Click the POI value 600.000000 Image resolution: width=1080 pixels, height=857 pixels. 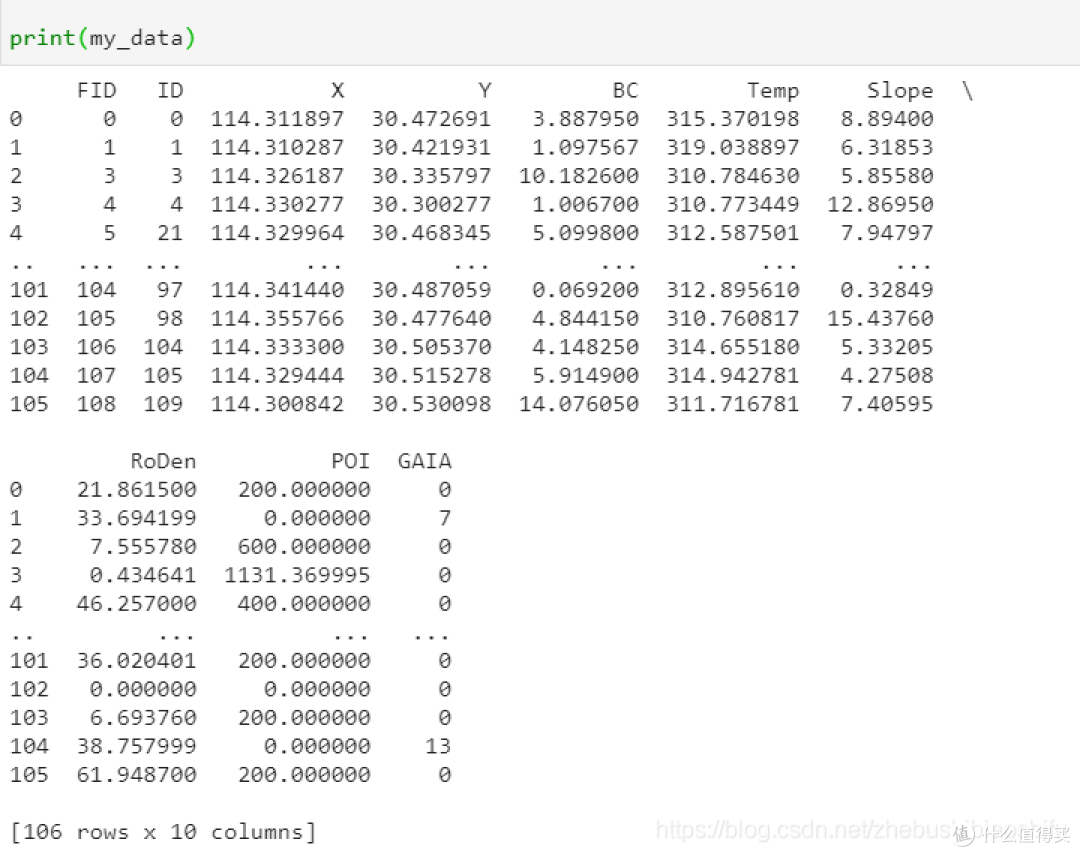click(x=304, y=547)
